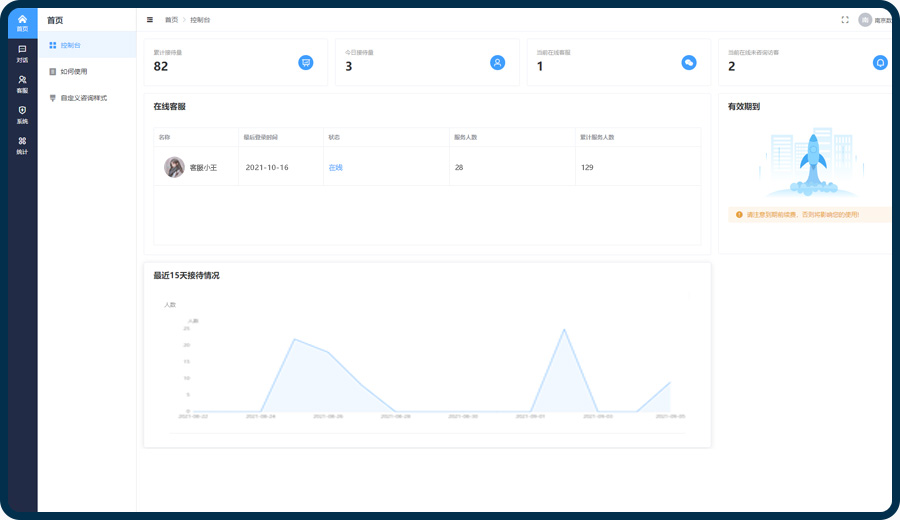This screenshot has height=520, width=900.
Task: Open the 对话 conversations section
Action: 22,53
